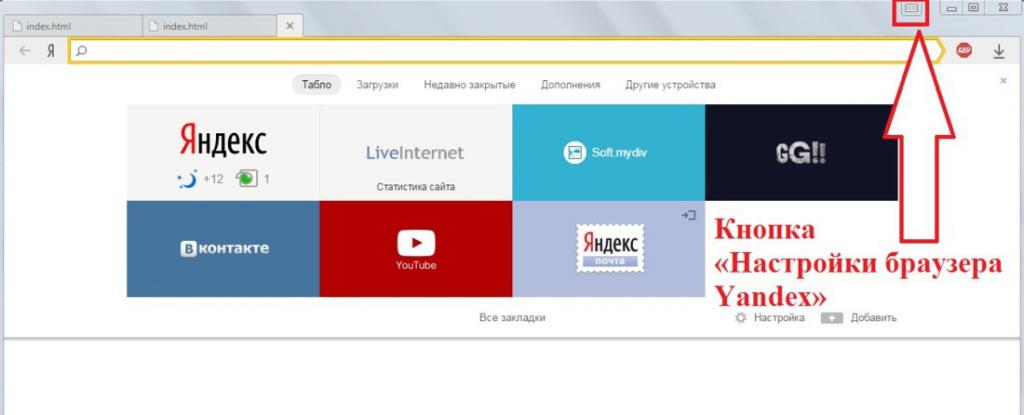The width and height of the screenshot is (1024, 415).
Task: Switch to first index.html tab
Action: point(72,26)
